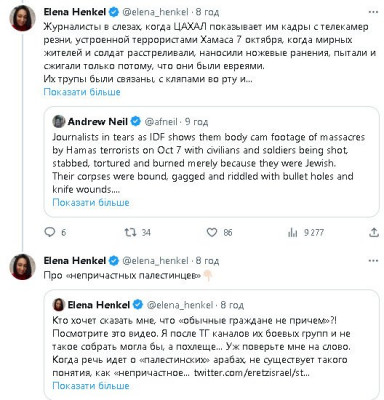Expand Andrew Neil quote with Показати більше

click(x=91, y=202)
